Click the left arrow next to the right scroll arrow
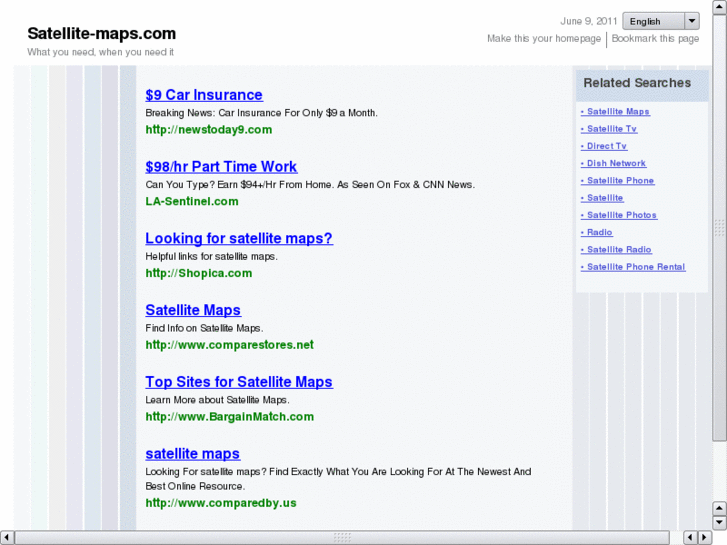 pyautogui.click(x=691, y=537)
